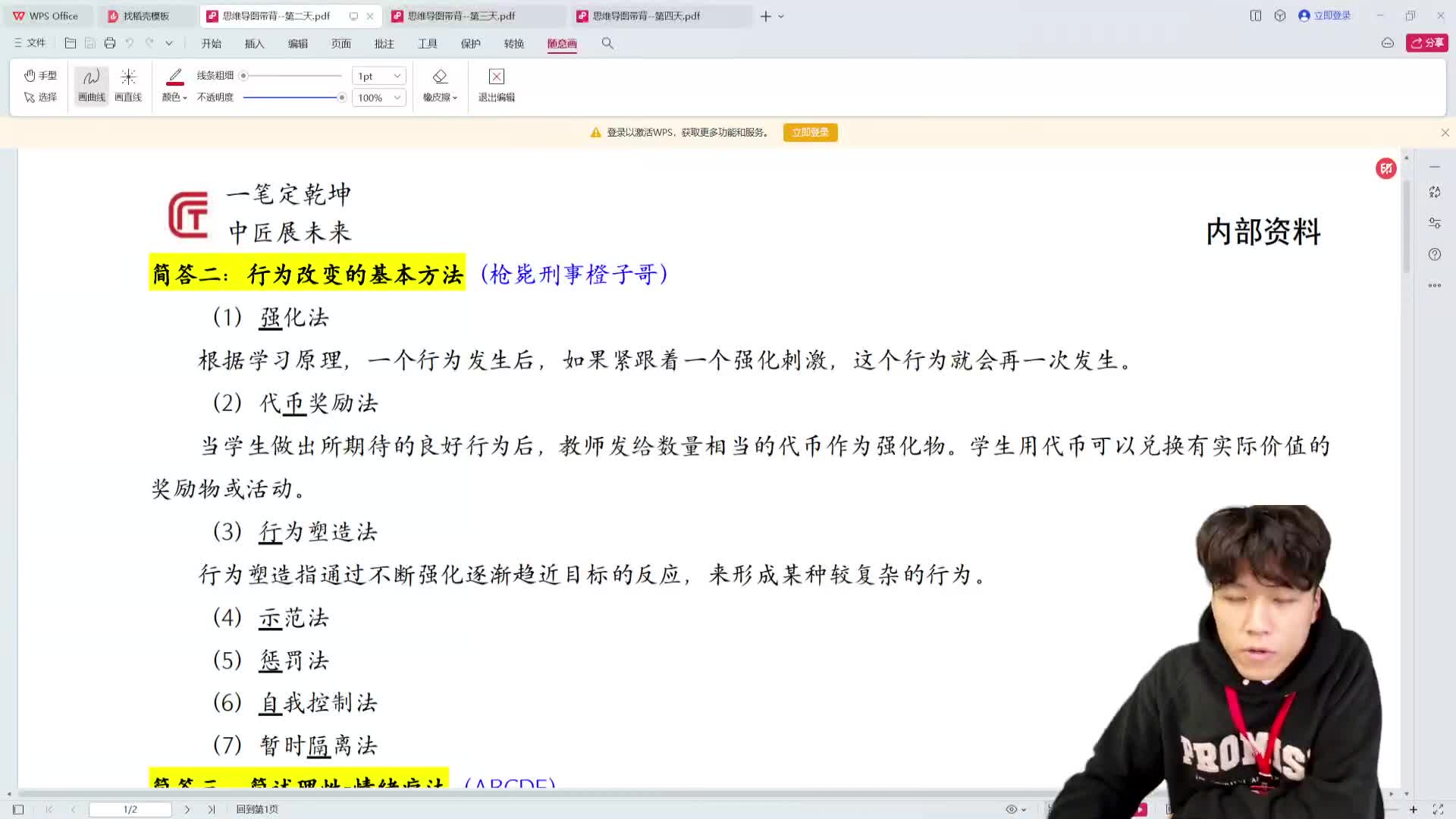Select the 手型 (hand) tool
The image size is (1456, 819).
[x=40, y=75]
